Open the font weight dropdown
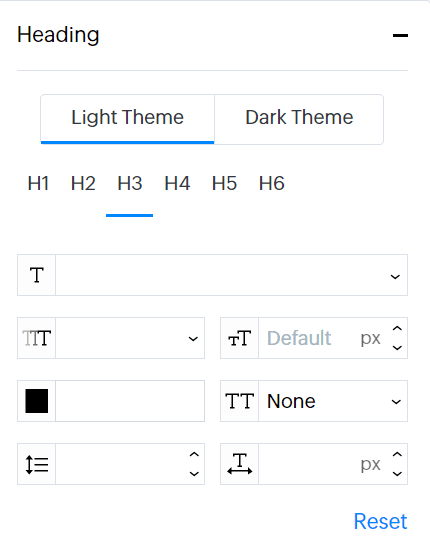This screenshot has width=430, height=548. pyautogui.click(x=130, y=338)
